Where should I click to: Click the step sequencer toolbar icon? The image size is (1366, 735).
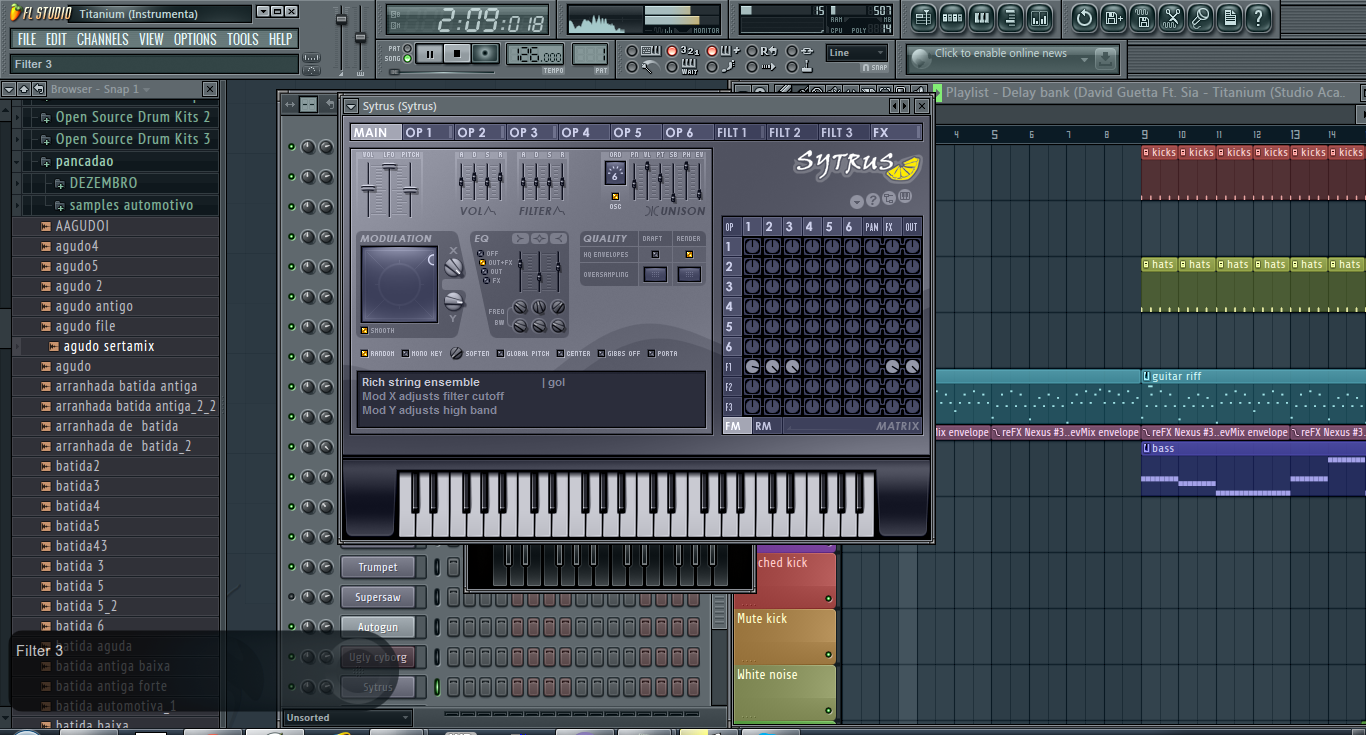[952, 17]
